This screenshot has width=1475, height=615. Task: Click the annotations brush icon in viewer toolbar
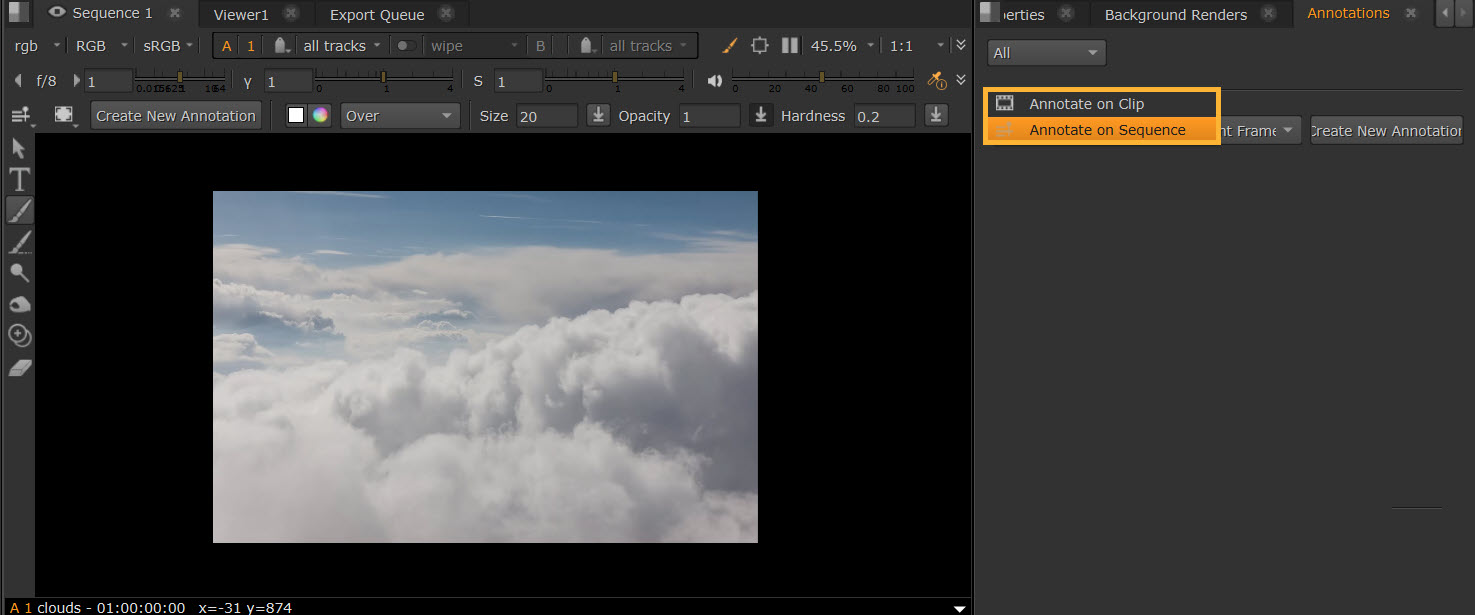(730, 46)
